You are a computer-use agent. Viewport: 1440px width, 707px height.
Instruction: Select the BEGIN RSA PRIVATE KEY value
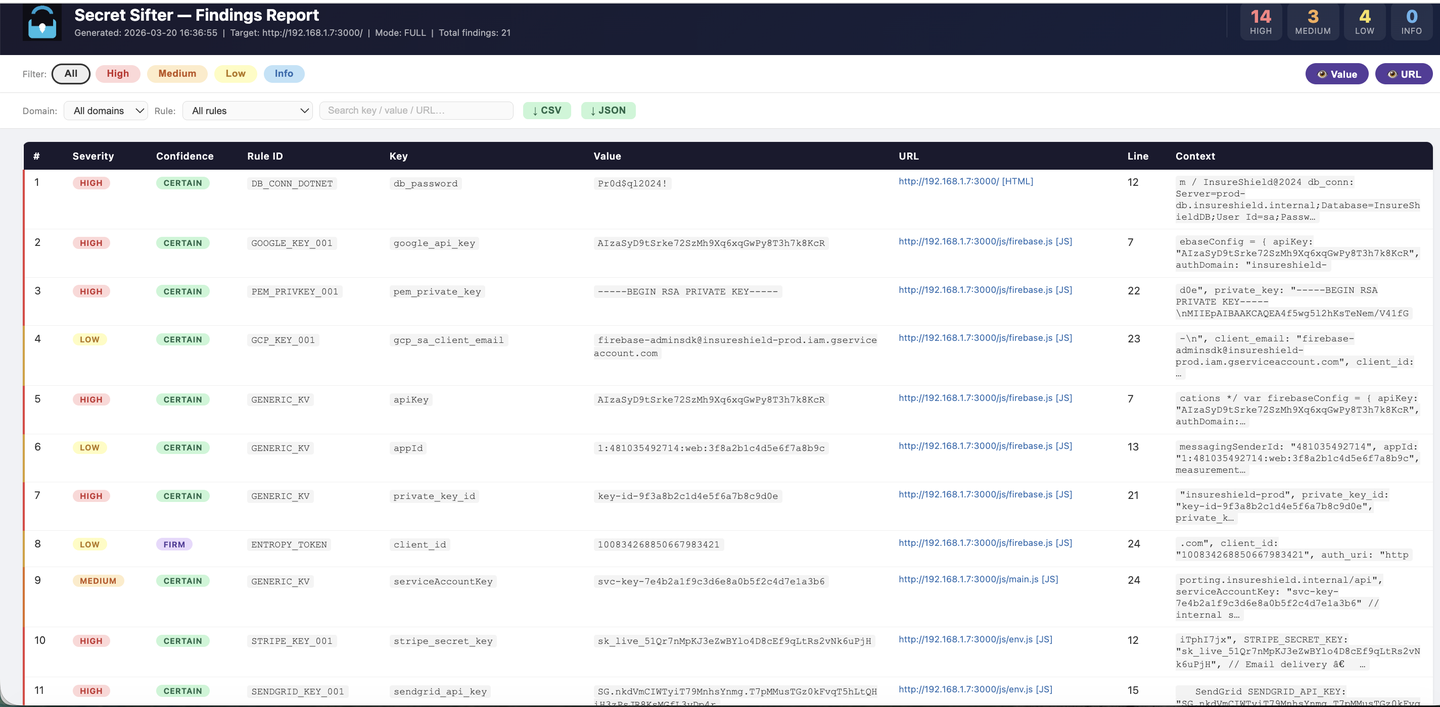point(688,292)
